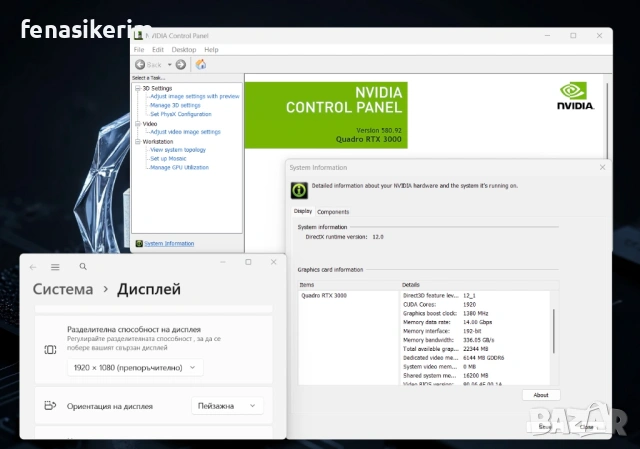
Task: Click the back arrow in Settings window
Action: click(x=33, y=267)
